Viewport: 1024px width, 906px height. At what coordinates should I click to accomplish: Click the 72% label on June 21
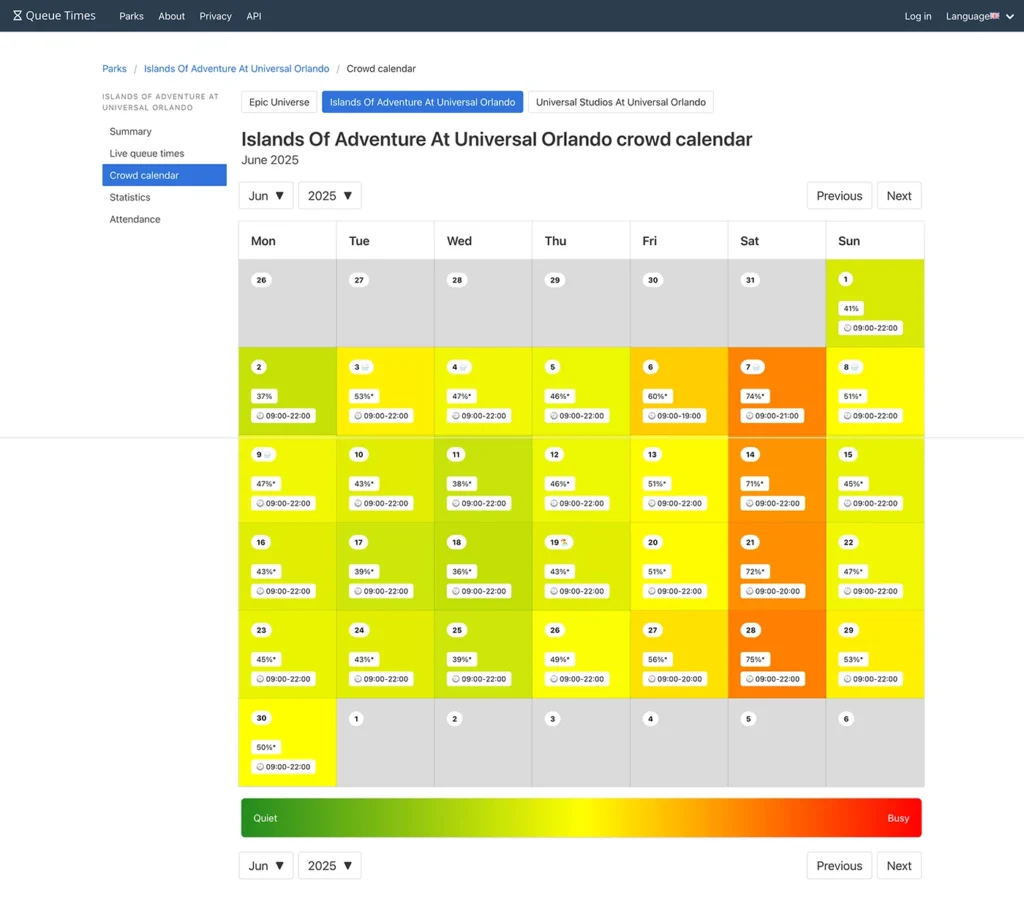point(755,572)
